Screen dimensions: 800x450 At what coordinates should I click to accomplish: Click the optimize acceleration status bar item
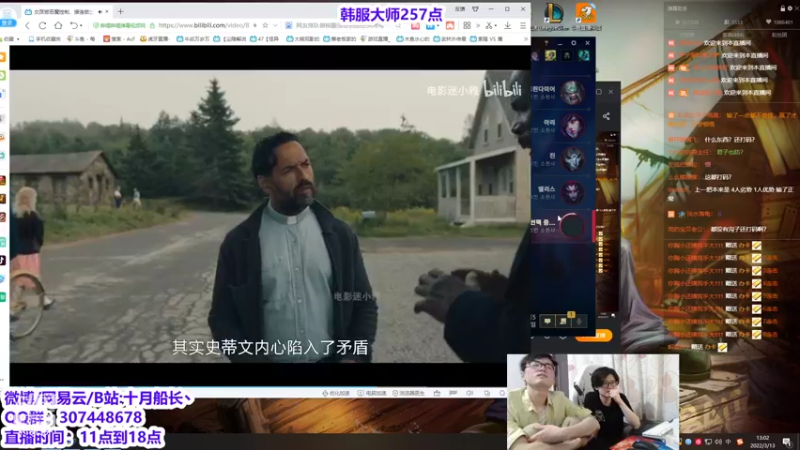click(336, 393)
